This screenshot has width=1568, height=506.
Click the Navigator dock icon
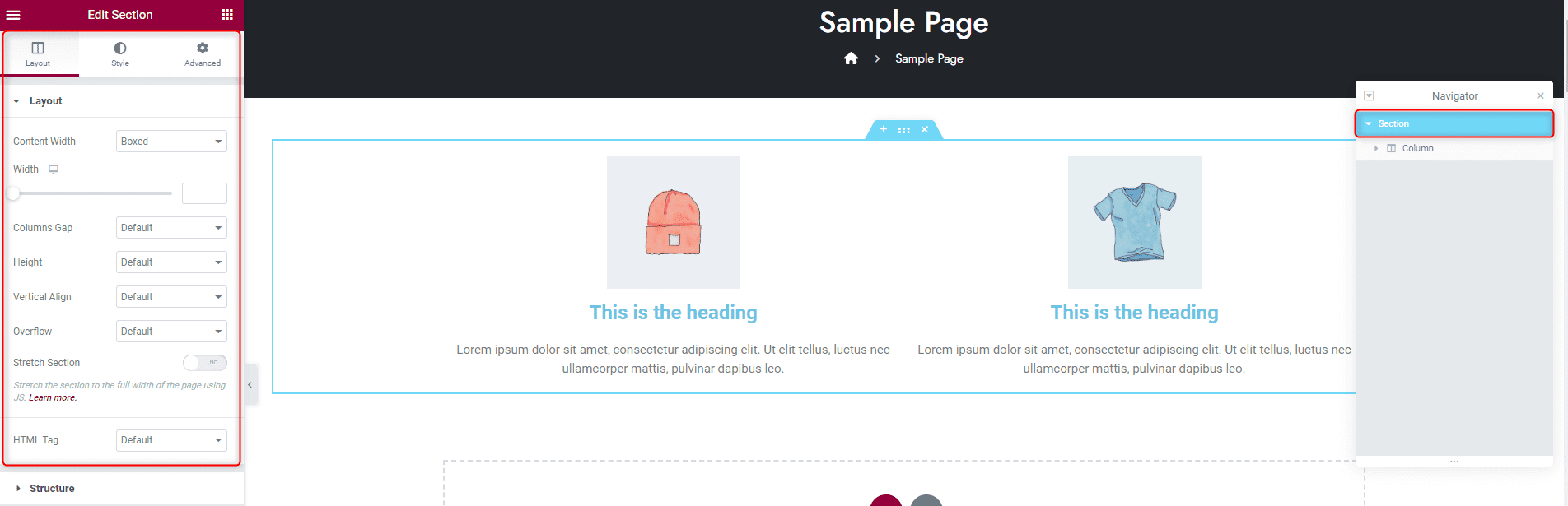1369,96
